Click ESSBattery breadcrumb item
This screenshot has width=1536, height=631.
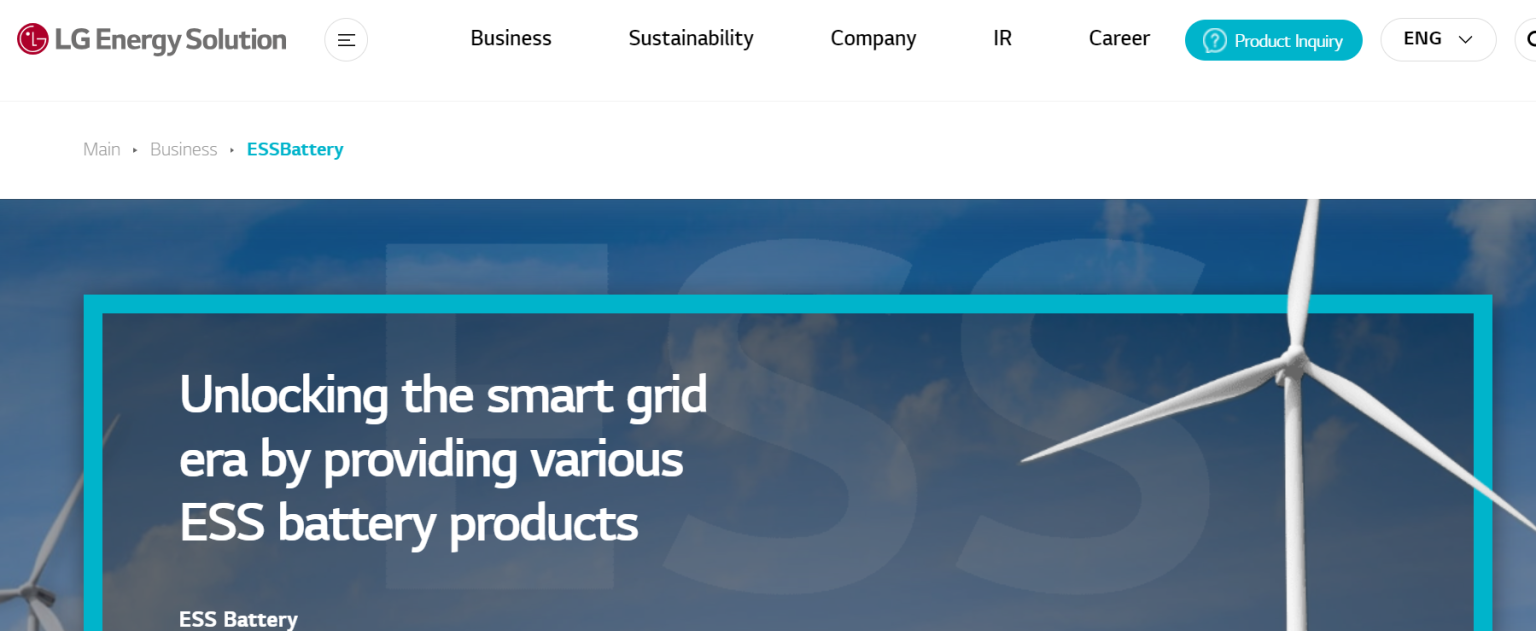pos(295,149)
